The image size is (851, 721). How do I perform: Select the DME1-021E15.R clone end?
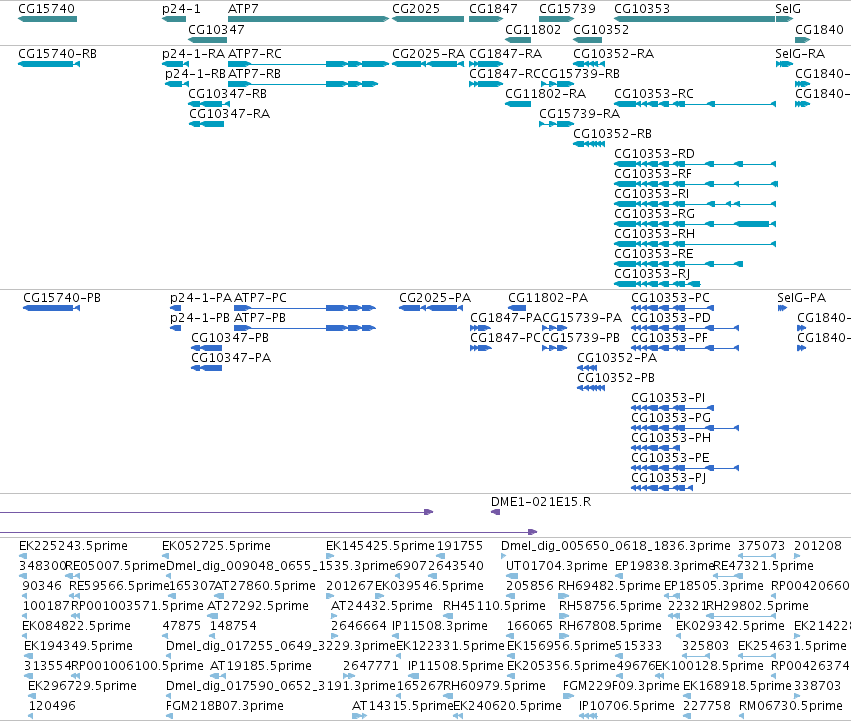pos(495,512)
